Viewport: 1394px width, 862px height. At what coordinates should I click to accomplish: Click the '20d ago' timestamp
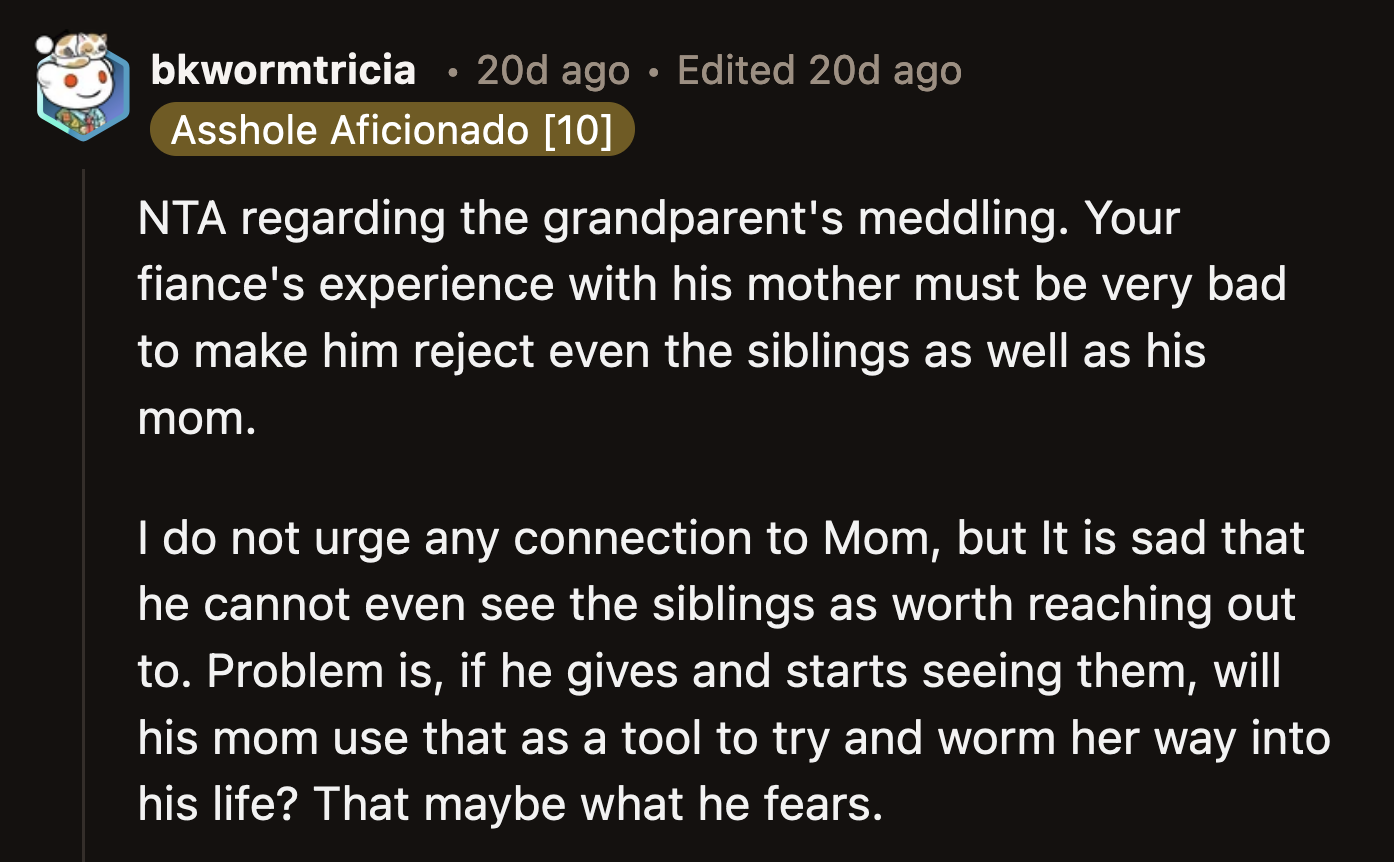[x=553, y=69]
